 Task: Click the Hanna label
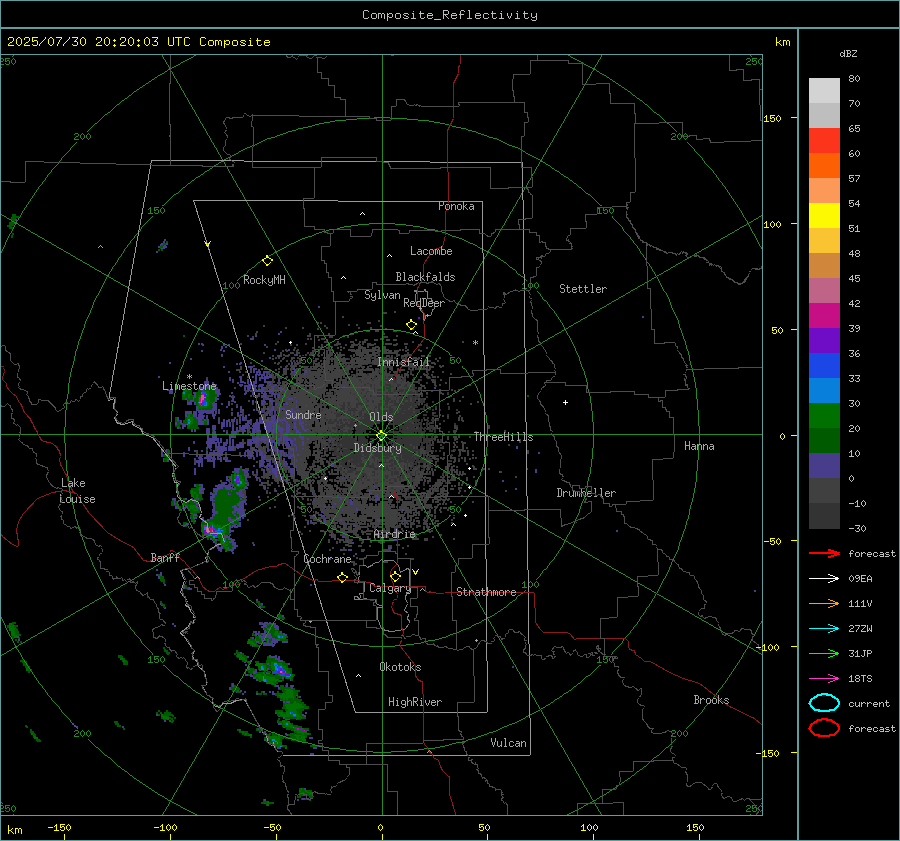(x=699, y=446)
